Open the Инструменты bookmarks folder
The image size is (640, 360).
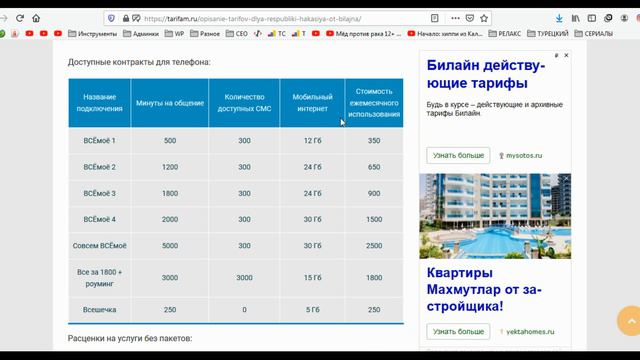pyautogui.click(x=93, y=33)
